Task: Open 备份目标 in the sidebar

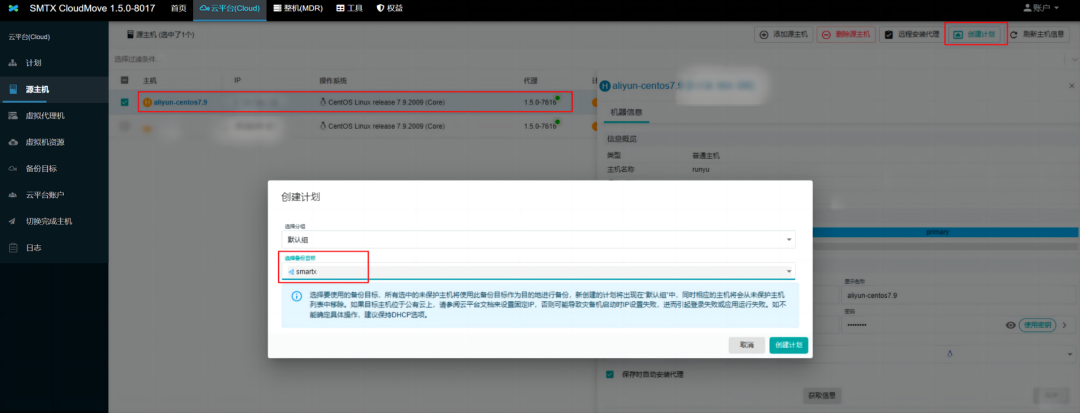Action: (54, 169)
